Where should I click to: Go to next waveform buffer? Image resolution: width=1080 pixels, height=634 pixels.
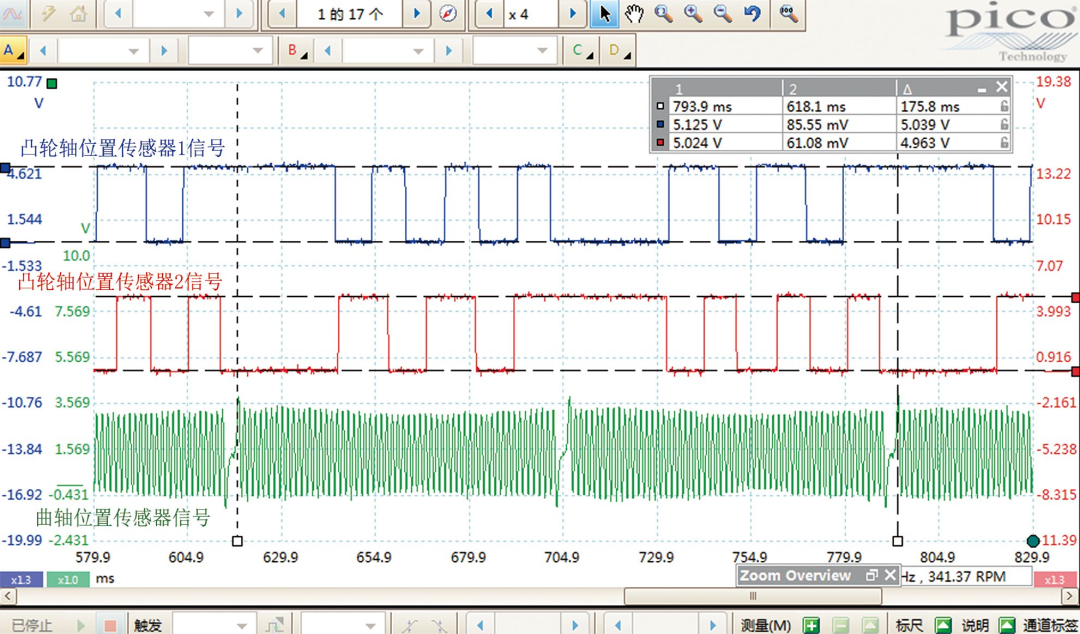click(x=417, y=14)
